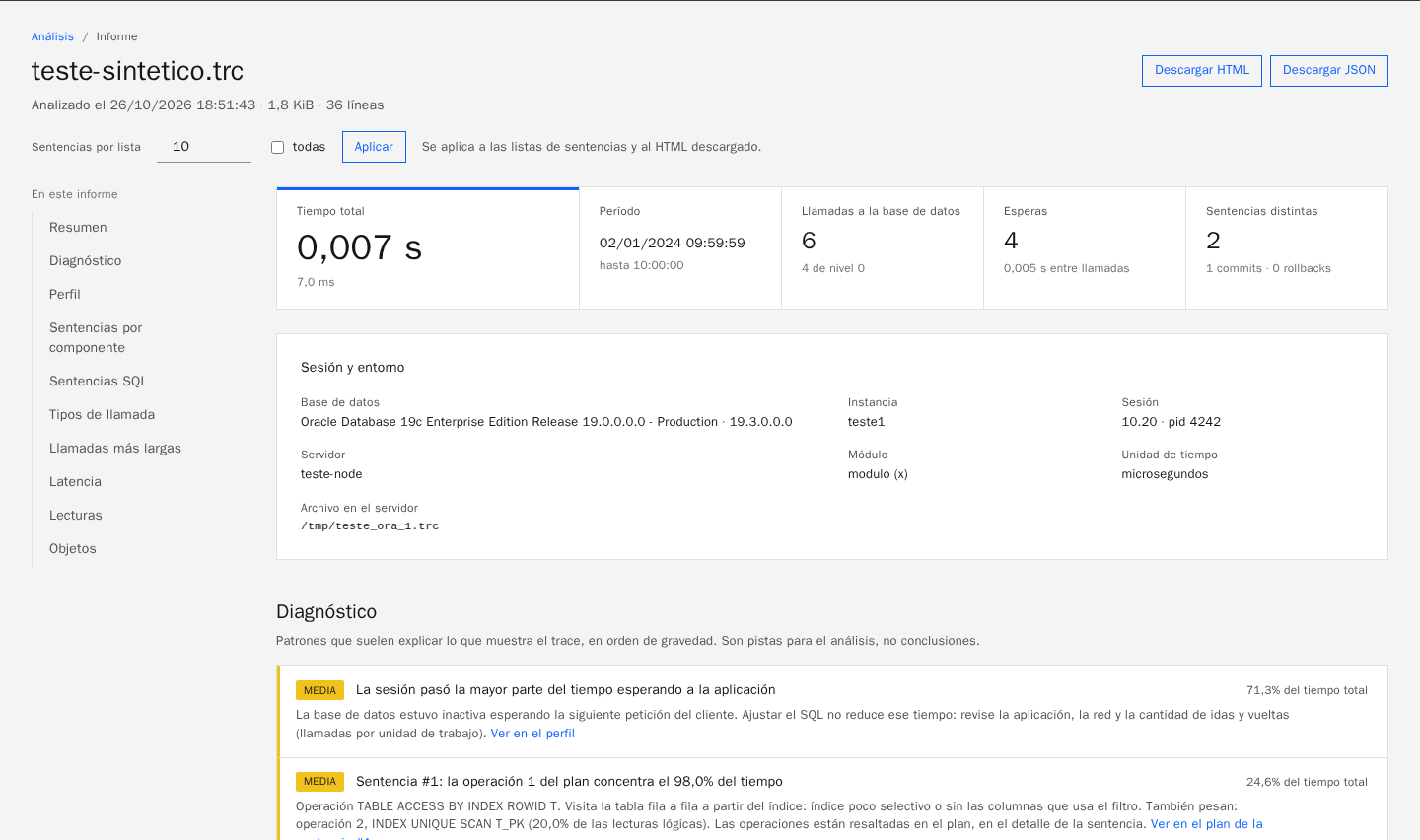
Task: Enable the "todas" checkbox
Action: (x=278, y=147)
